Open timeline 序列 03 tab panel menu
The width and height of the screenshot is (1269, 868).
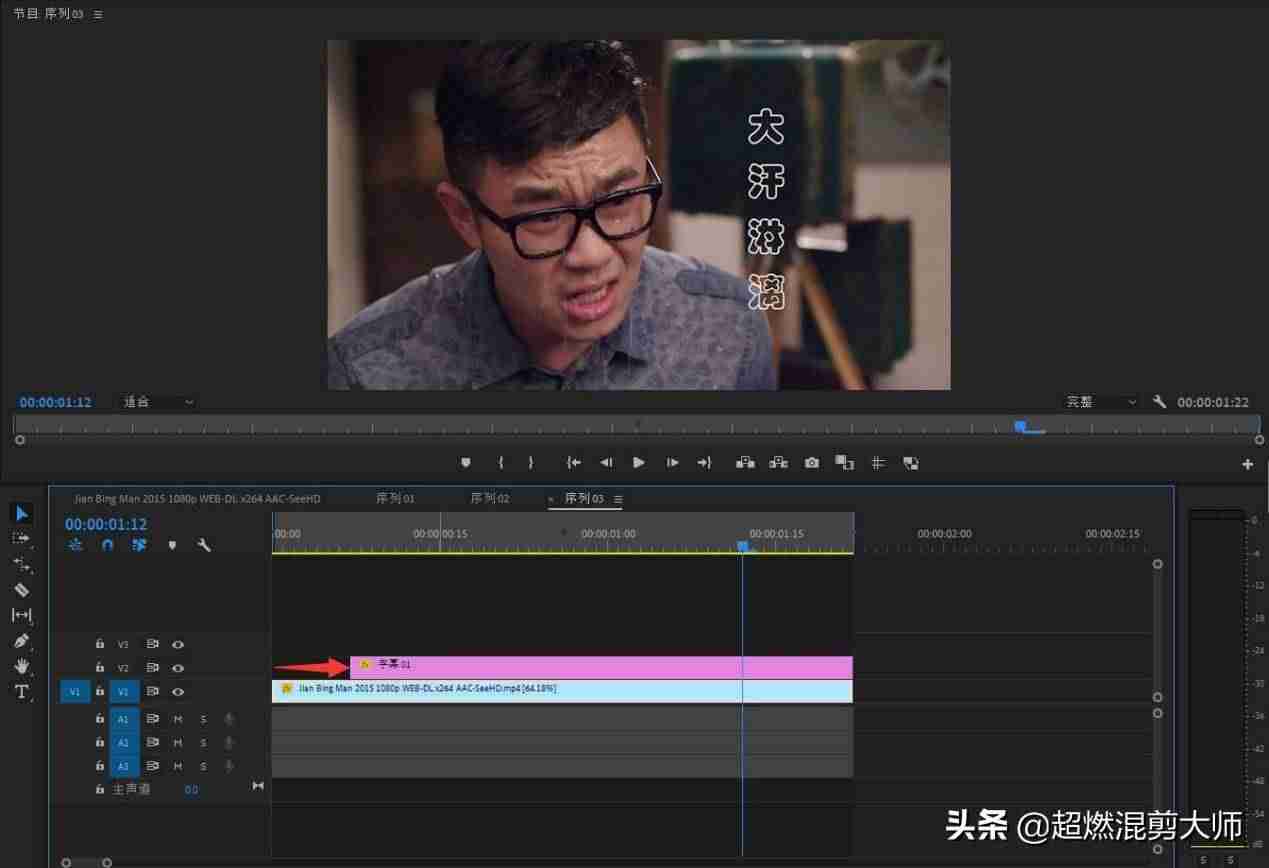(x=618, y=499)
